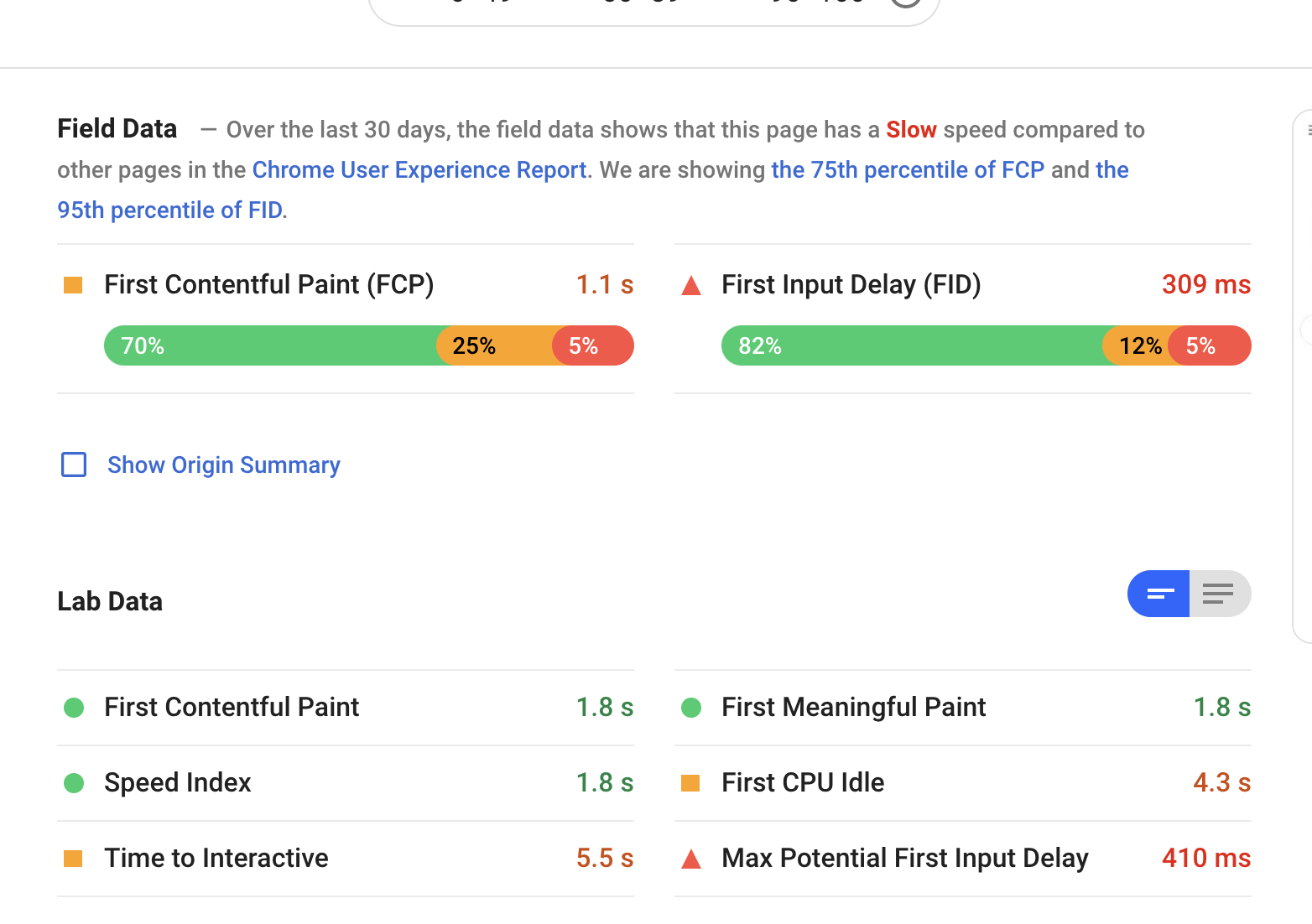Click the 95th percentile of FID link

169,210
